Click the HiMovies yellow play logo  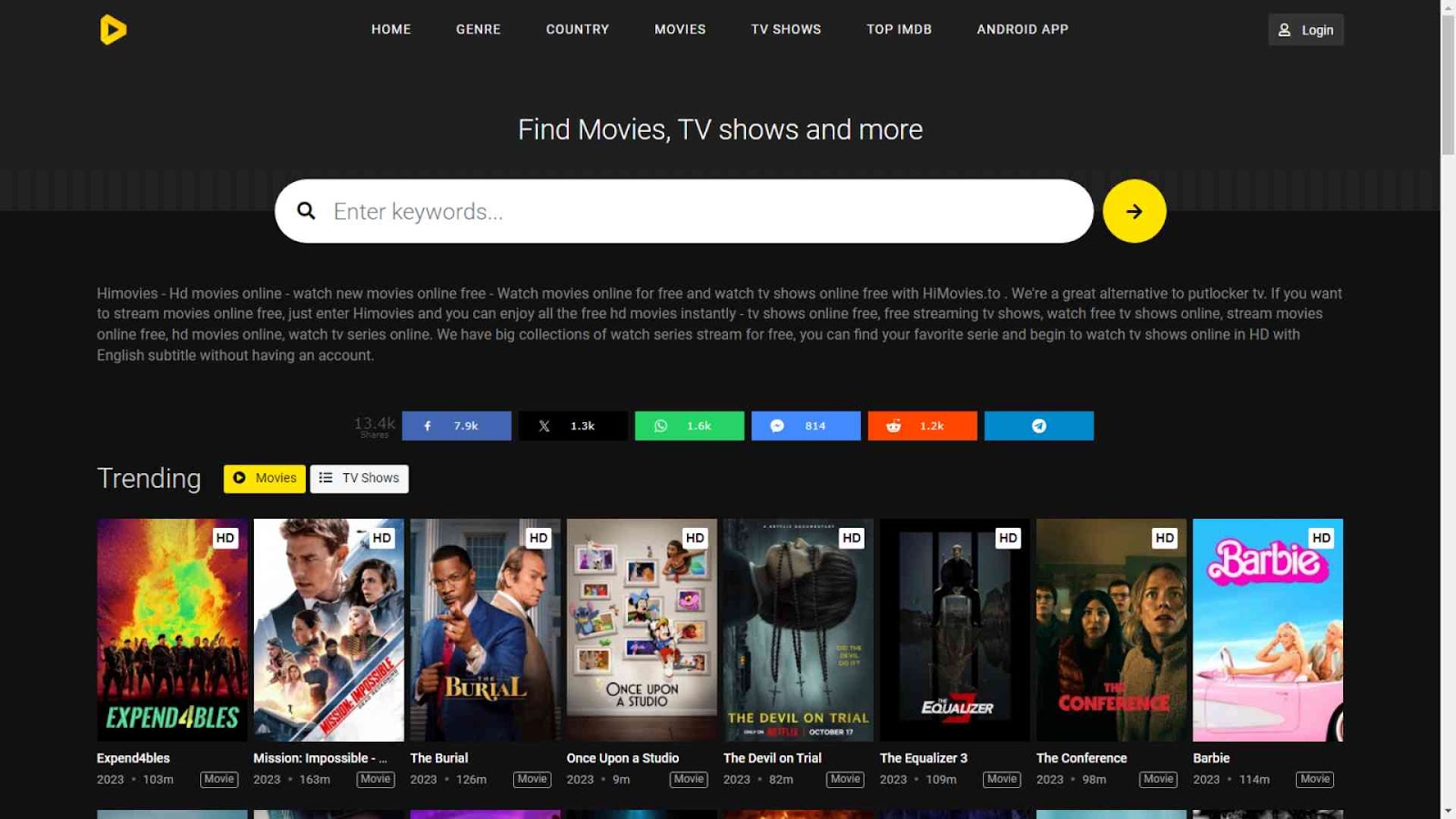pyautogui.click(x=113, y=29)
